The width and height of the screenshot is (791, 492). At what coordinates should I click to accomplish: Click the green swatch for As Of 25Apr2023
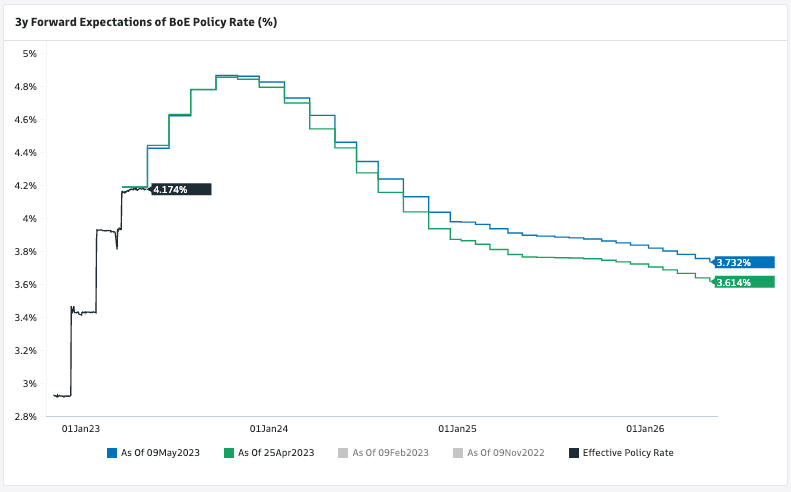(x=229, y=453)
